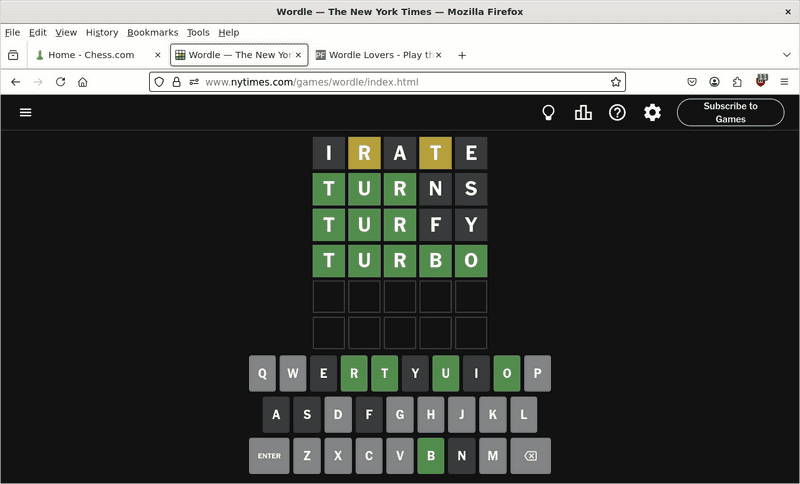This screenshot has width=800, height=484.
Task: Bookmark this page with the star
Action: [616, 82]
